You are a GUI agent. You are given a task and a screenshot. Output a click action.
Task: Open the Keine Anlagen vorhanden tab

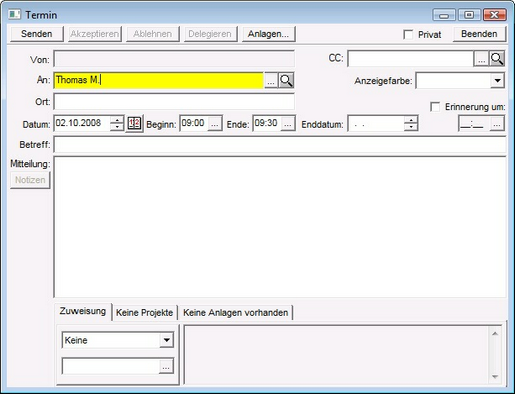click(x=235, y=313)
